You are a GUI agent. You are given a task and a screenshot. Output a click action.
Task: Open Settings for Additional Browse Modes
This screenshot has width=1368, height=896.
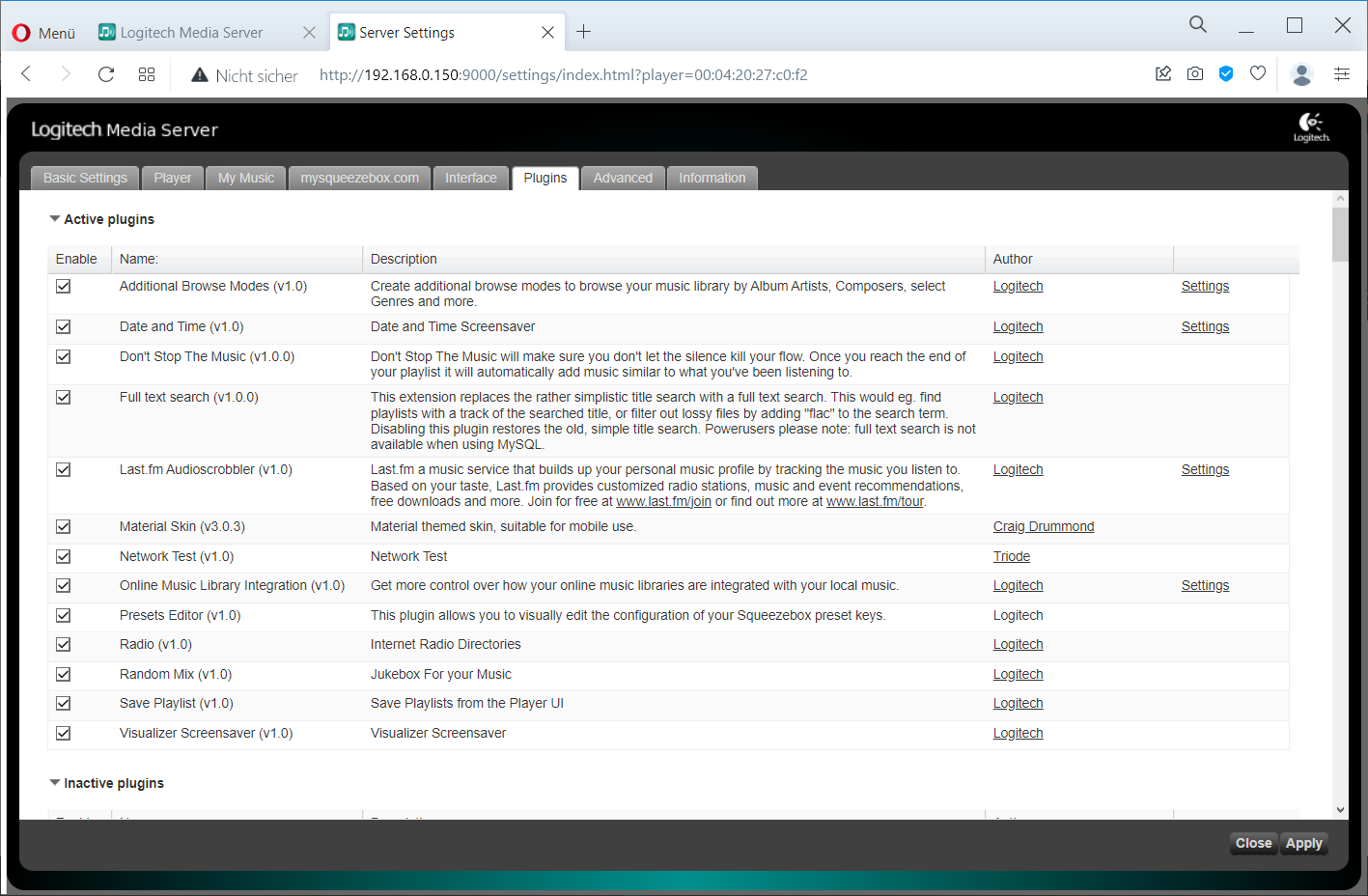[x=1205, y=286]
